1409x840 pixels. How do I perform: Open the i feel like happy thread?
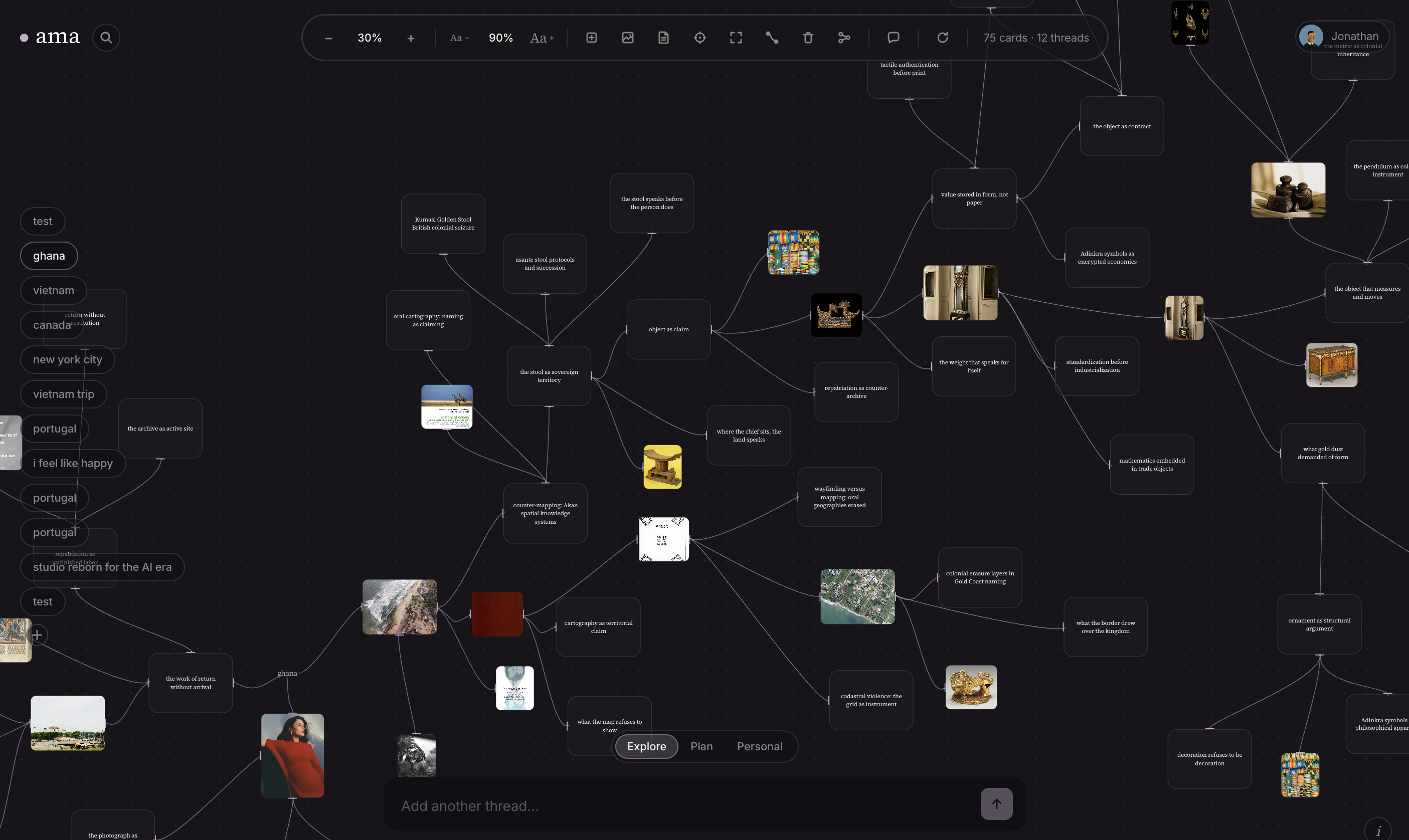coord(73,463)
